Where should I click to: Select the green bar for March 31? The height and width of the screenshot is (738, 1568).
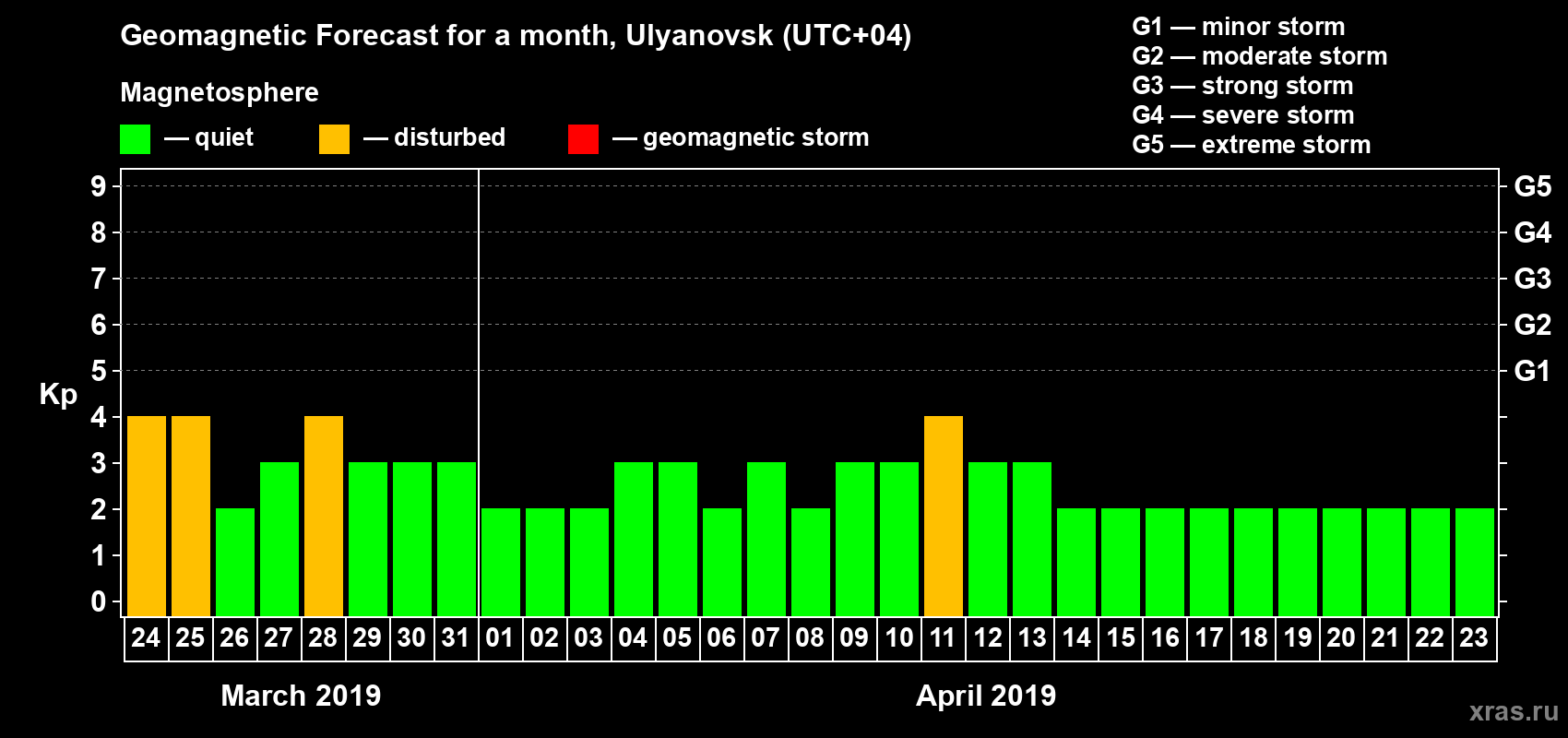[457, 540]
